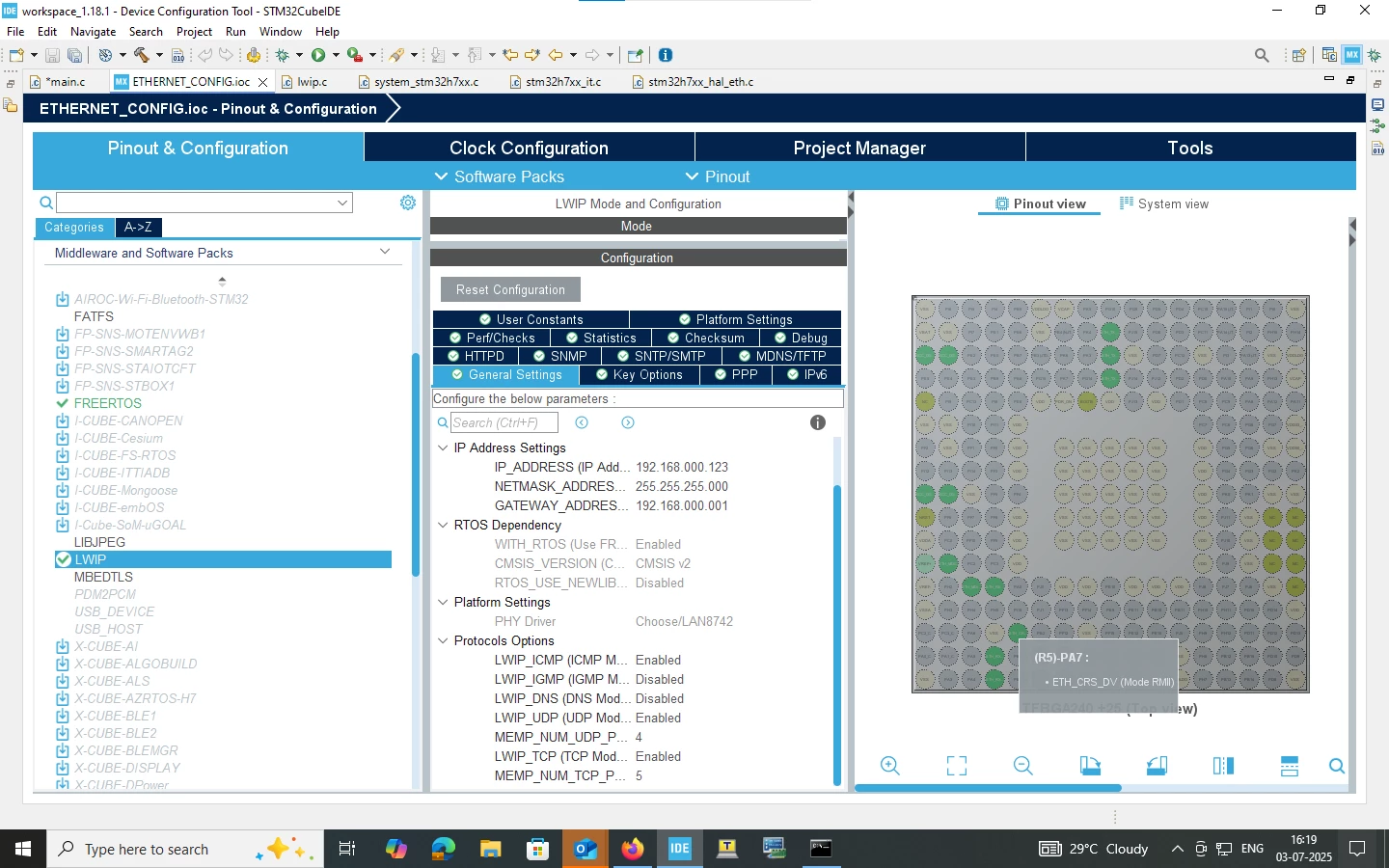Open the System view link
This screenshot has height=868, width=1389.
[x=1164, y=203]
